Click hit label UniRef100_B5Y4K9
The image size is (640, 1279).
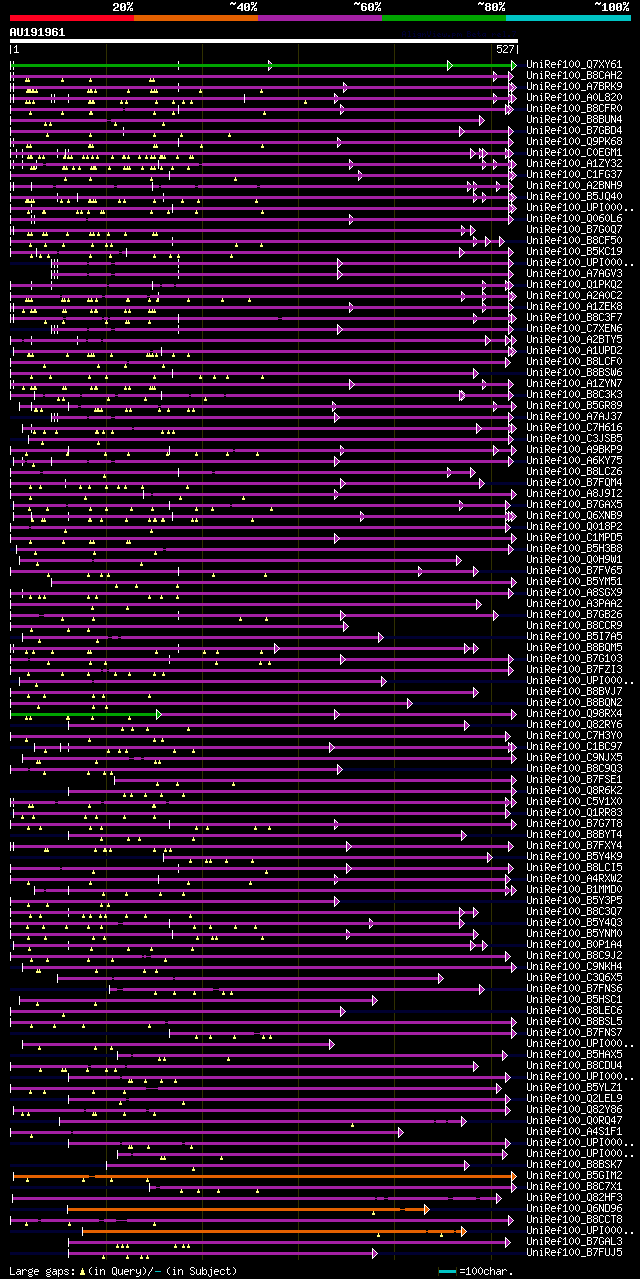(x=573, y=857)
